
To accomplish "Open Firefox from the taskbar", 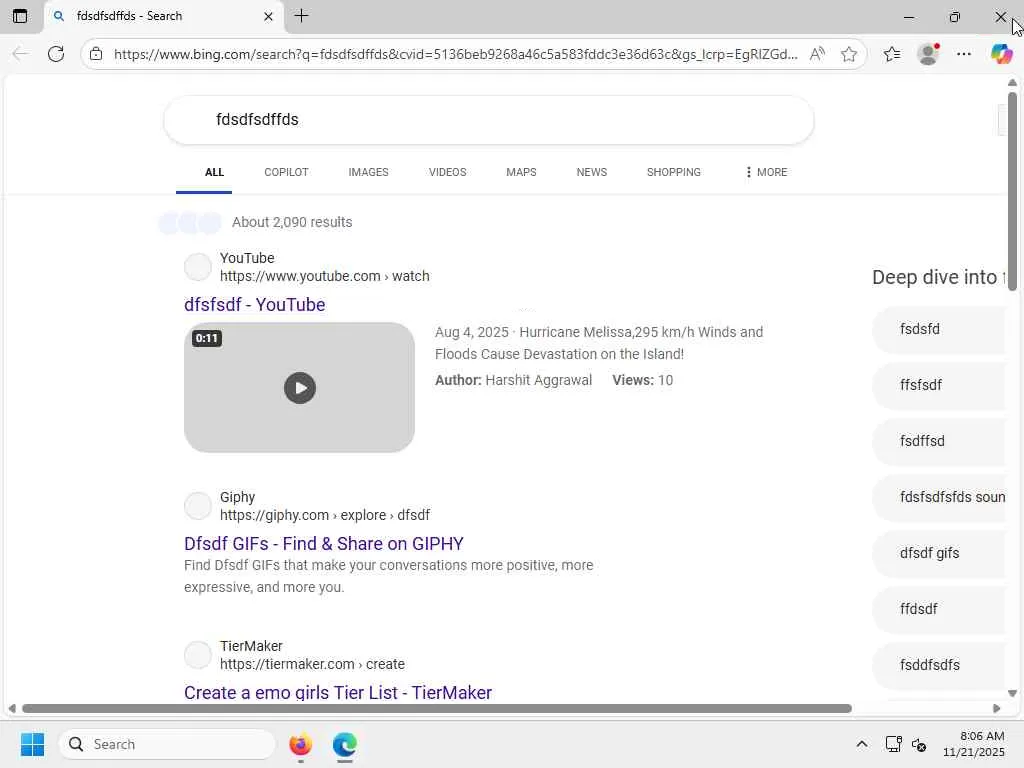I will click(301, 744).
